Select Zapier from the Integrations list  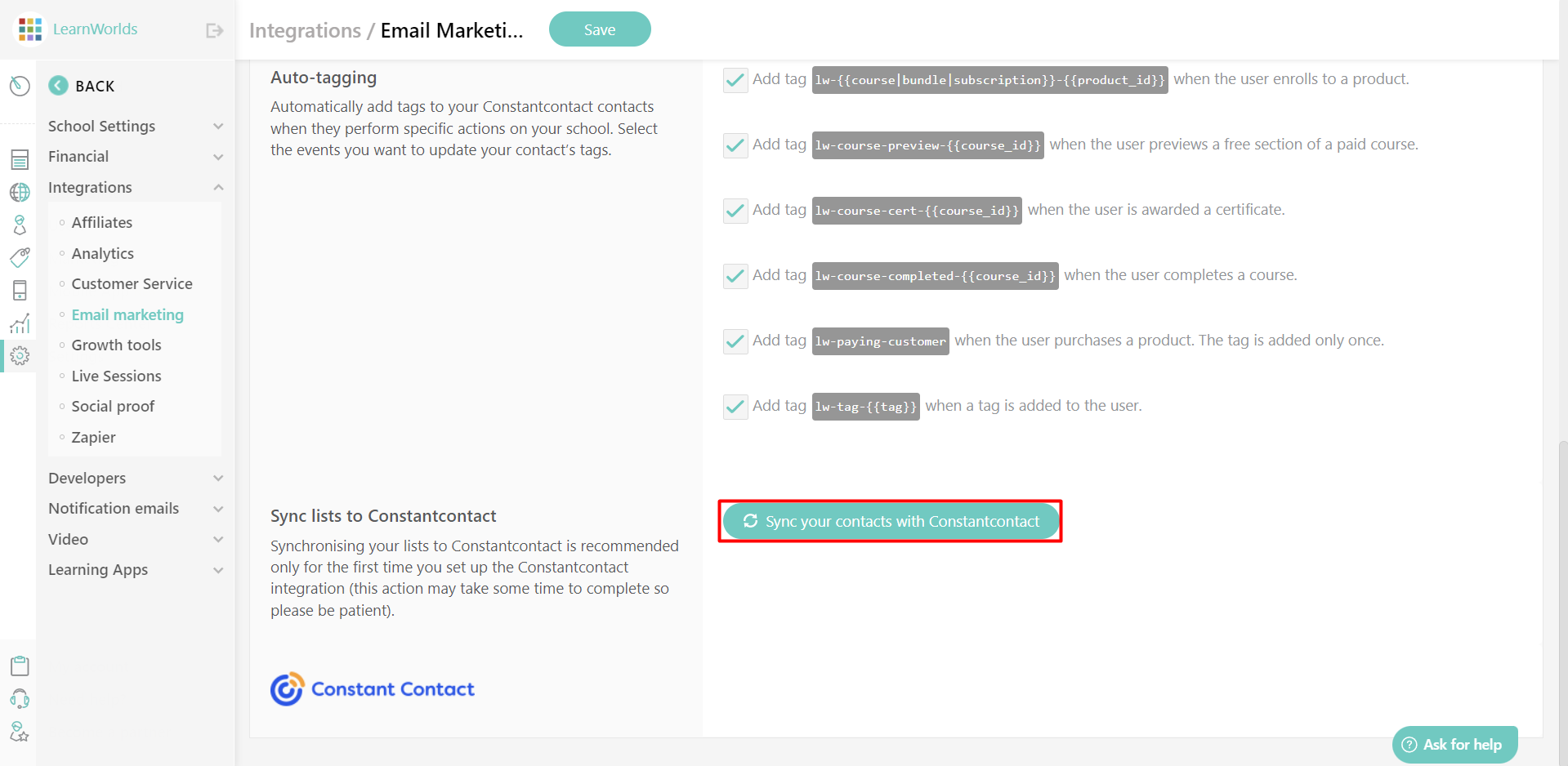tap(93, 437)
